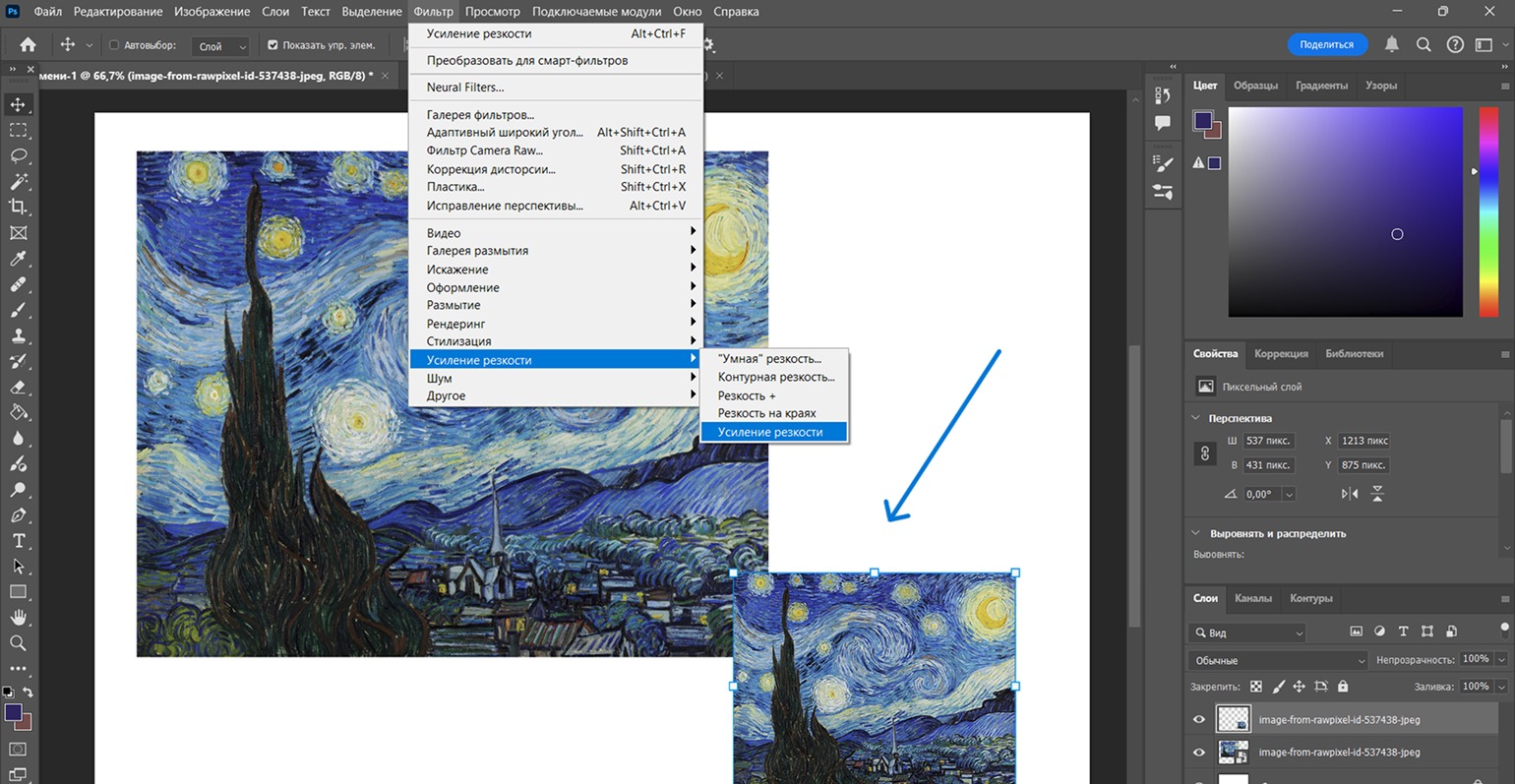Open the History panel icon
This screenshot has height=784, width=1515.
(x=1163, y=95)
